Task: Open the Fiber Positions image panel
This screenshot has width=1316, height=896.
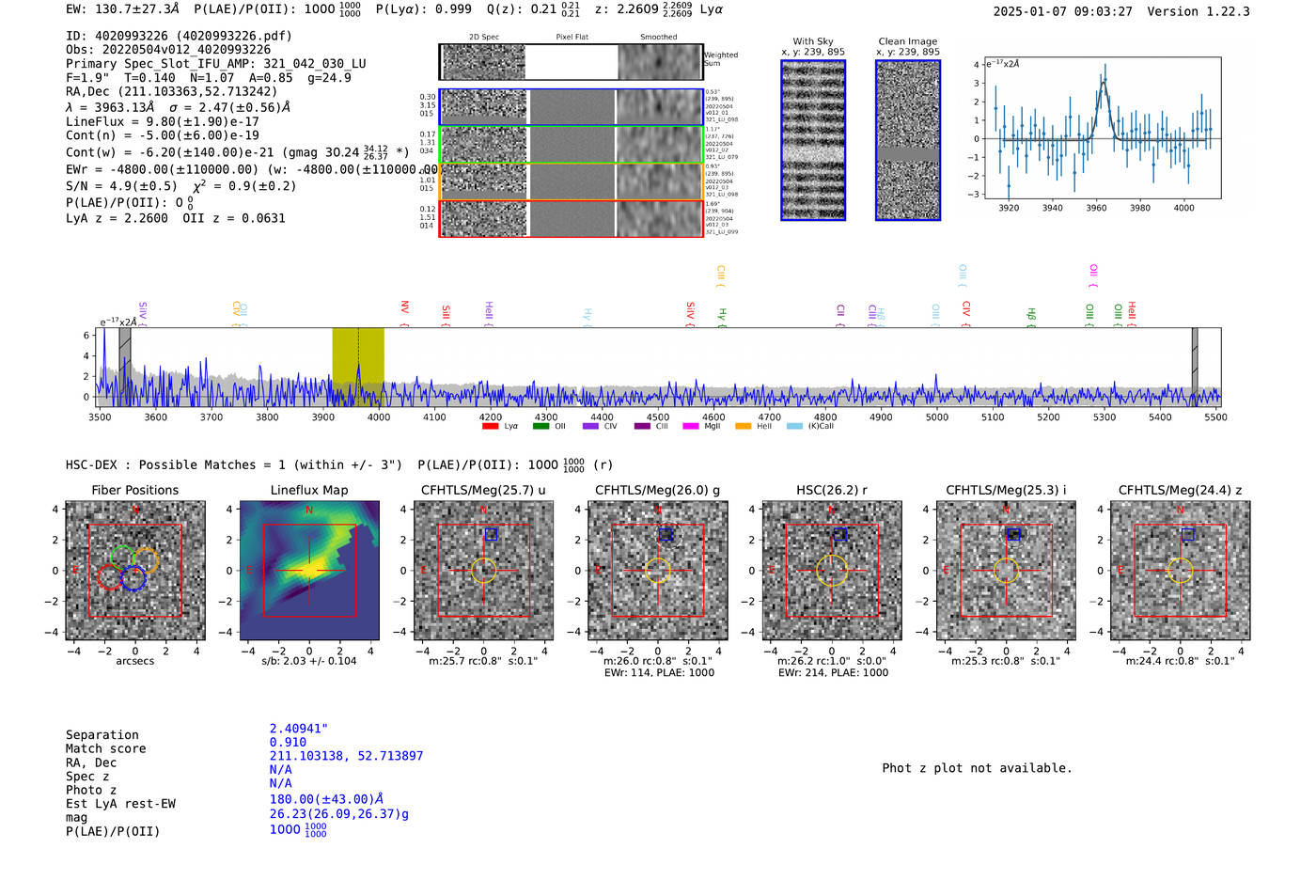Action: [135, 571]
